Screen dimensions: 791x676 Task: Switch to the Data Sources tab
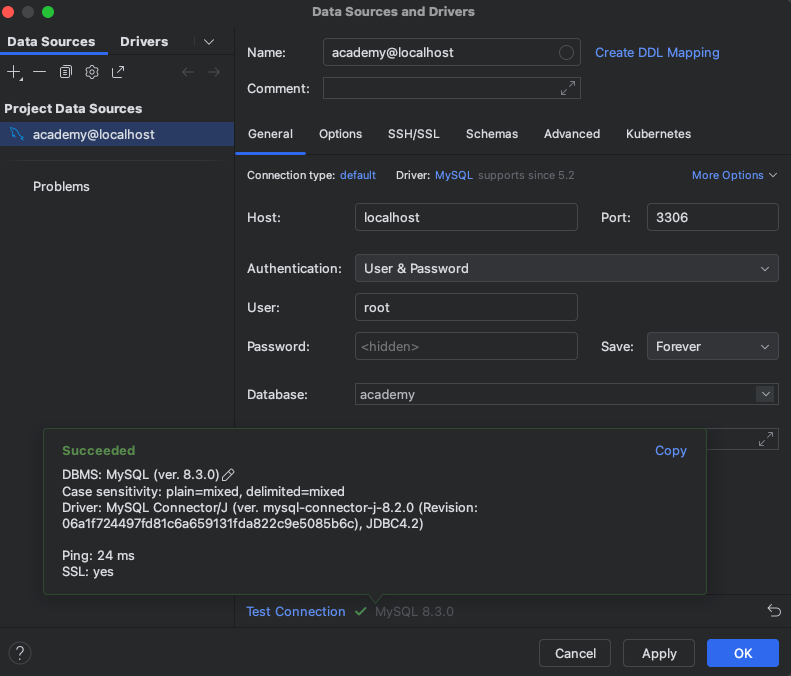(51, 41)
